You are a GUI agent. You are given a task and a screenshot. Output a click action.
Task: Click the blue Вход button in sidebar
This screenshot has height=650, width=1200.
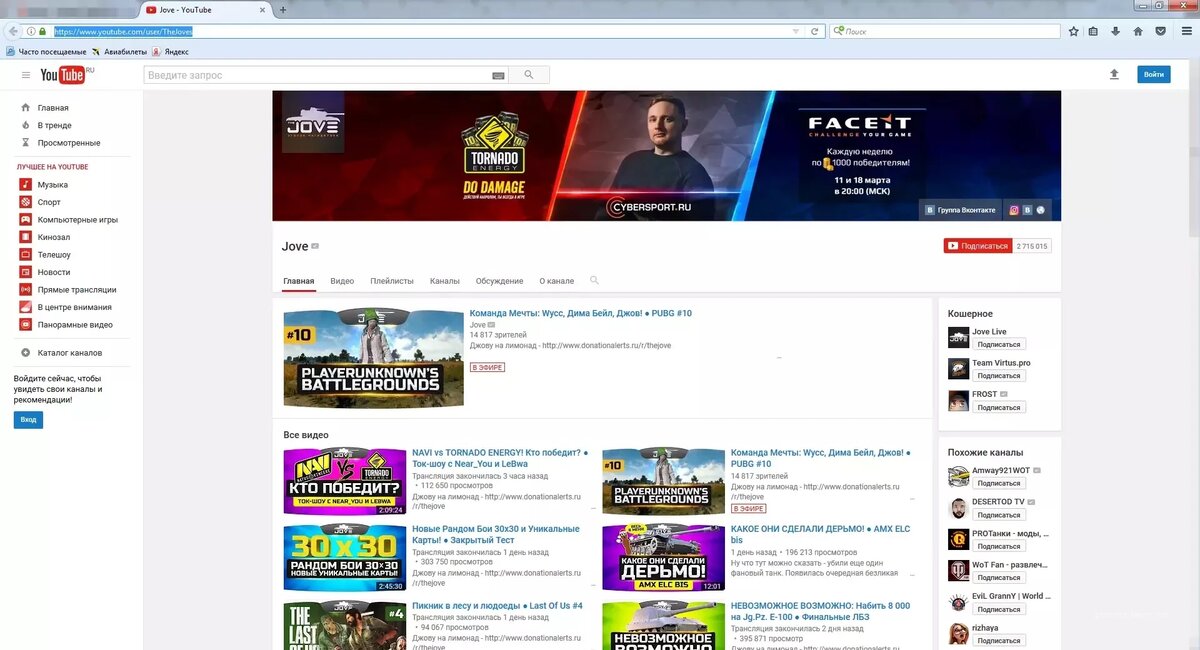[x=29, y=420]
